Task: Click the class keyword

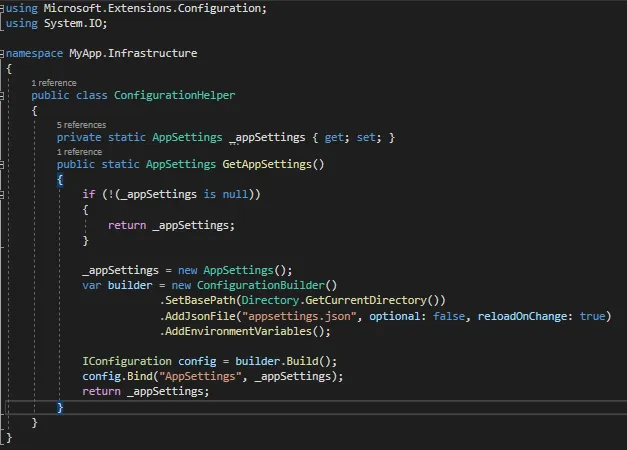Action: click(92, 95)
